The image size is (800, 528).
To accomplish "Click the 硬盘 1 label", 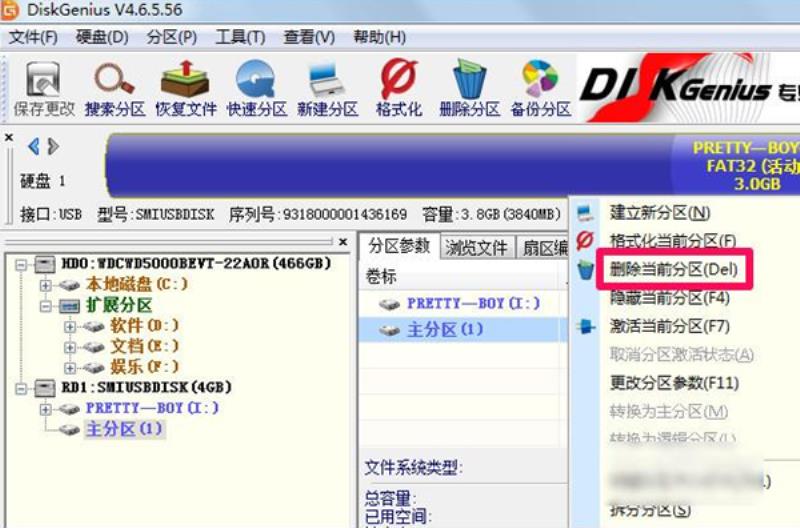I will tap(42, 181).
